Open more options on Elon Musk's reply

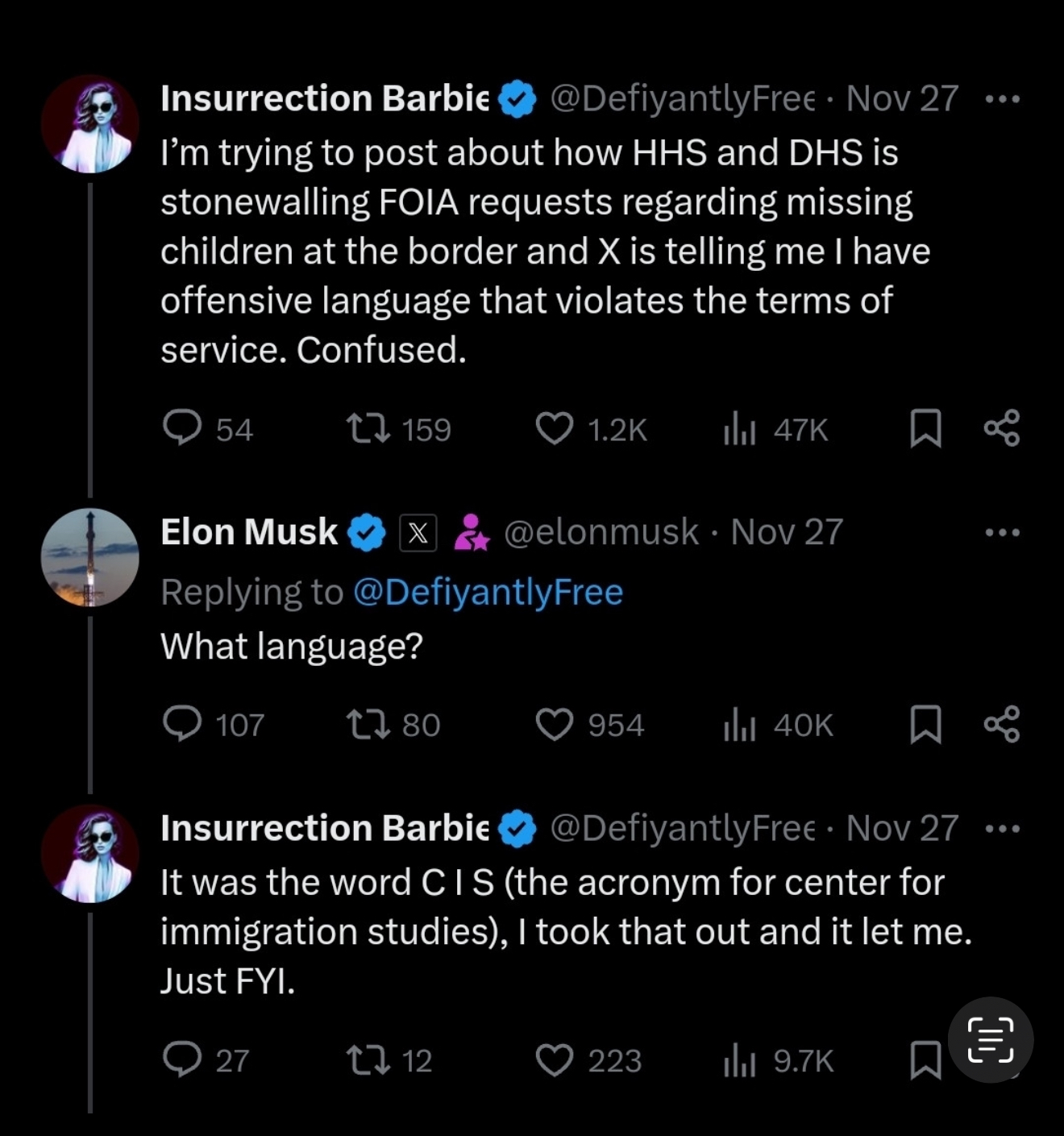tap(1003, 532)
